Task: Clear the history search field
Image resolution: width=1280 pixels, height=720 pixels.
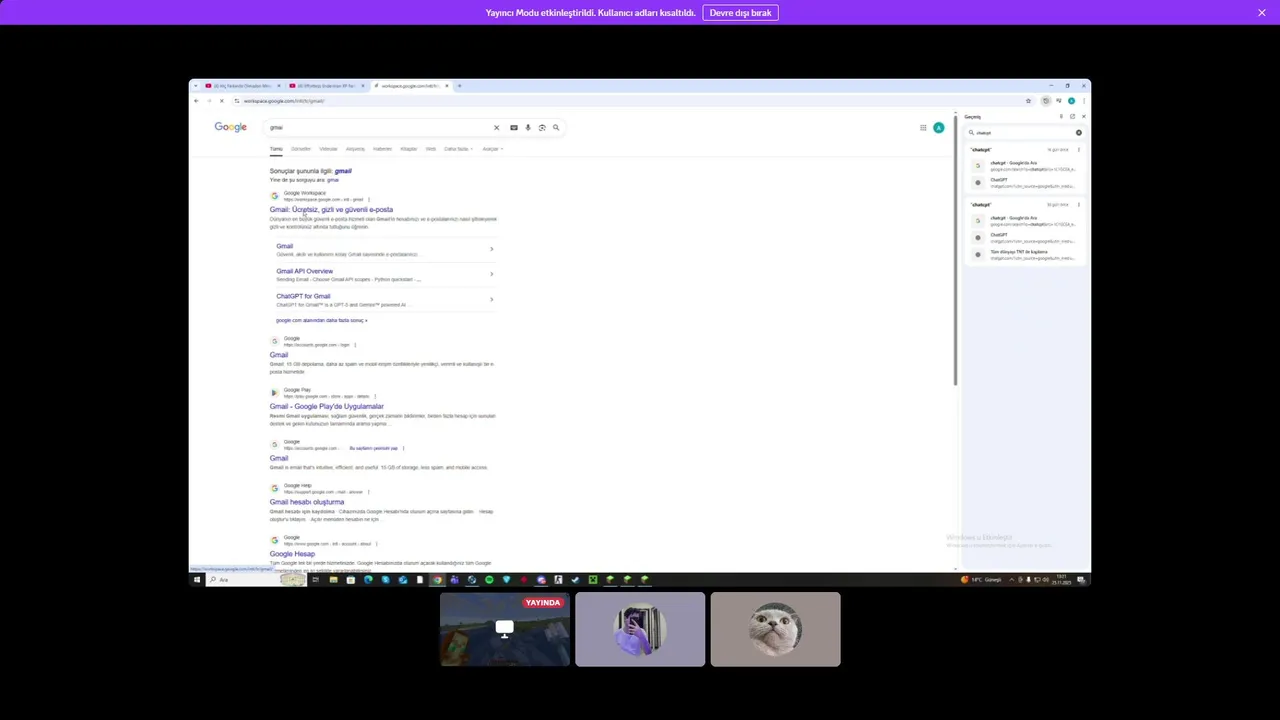Action: [1078, 132]
